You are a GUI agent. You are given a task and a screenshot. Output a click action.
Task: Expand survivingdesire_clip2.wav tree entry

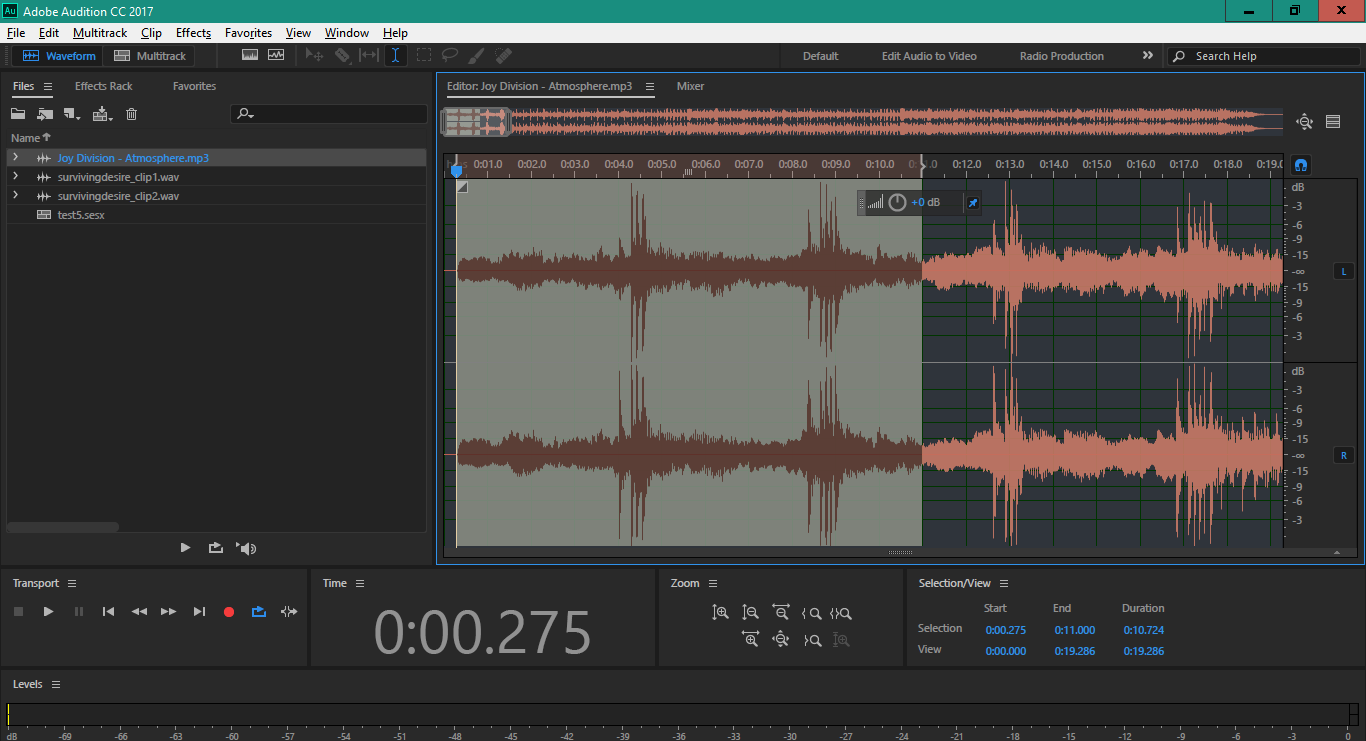(15, 196)
